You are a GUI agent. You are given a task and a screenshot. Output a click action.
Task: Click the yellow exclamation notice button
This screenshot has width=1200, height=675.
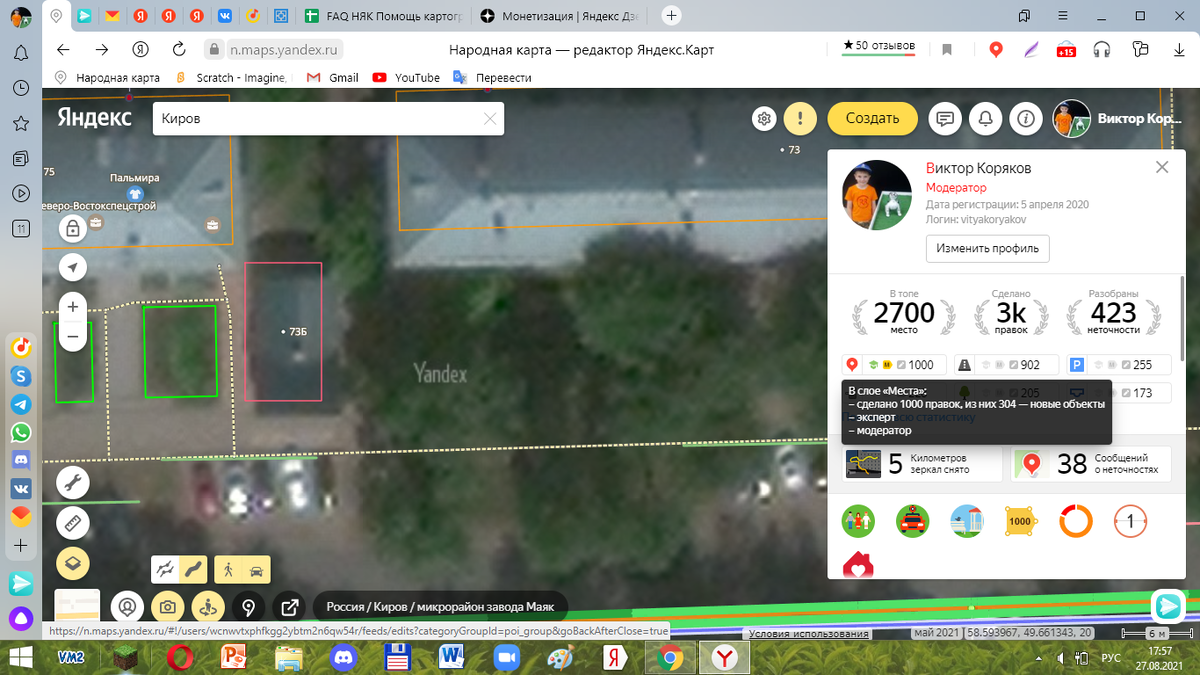[799, 118]
